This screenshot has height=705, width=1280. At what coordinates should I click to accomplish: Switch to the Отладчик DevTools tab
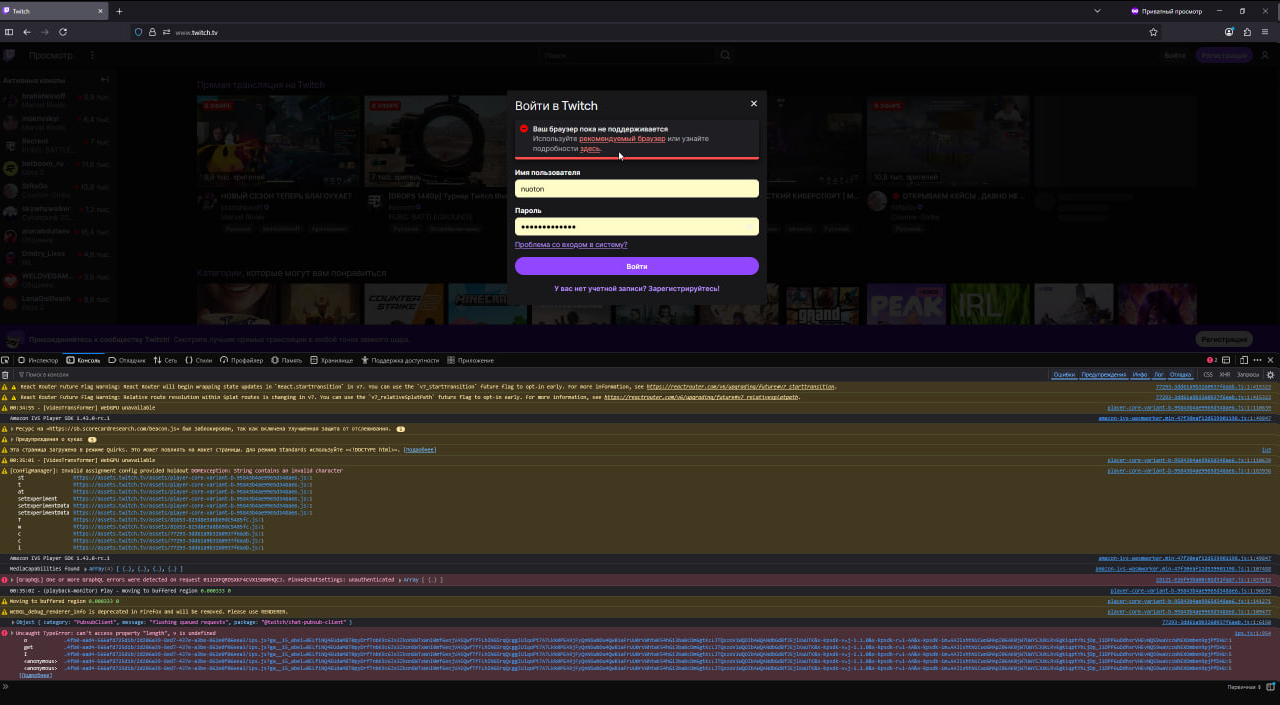127,360
